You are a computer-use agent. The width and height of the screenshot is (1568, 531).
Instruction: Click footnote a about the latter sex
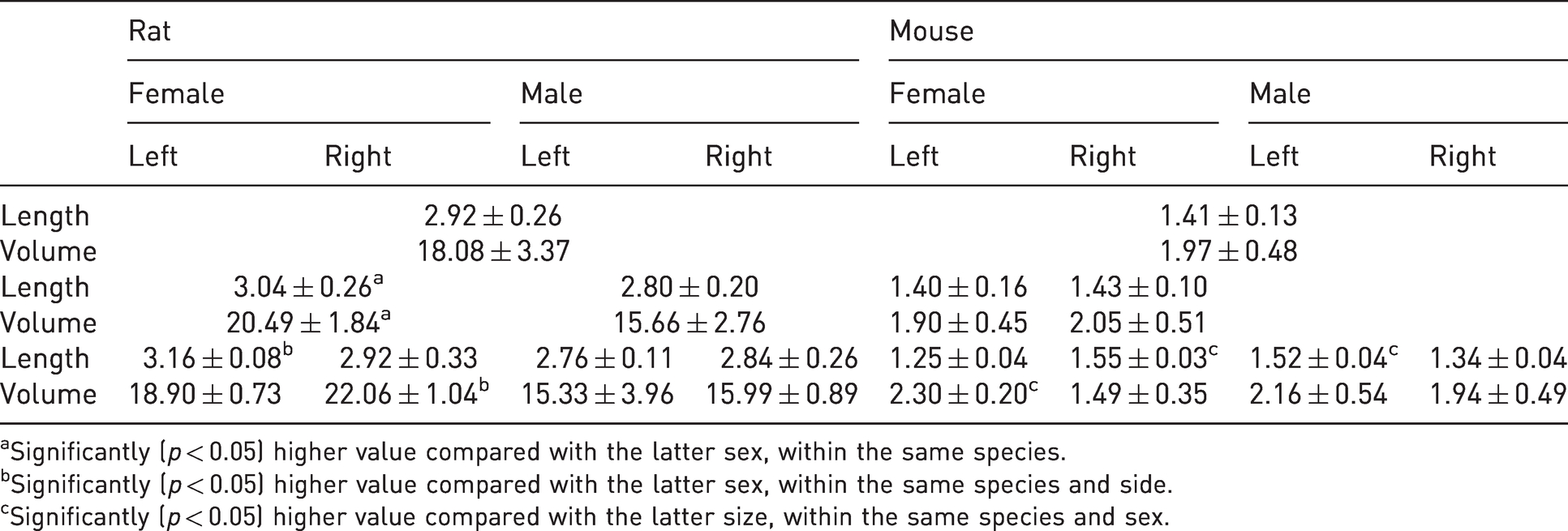click(x=533, y=452)
